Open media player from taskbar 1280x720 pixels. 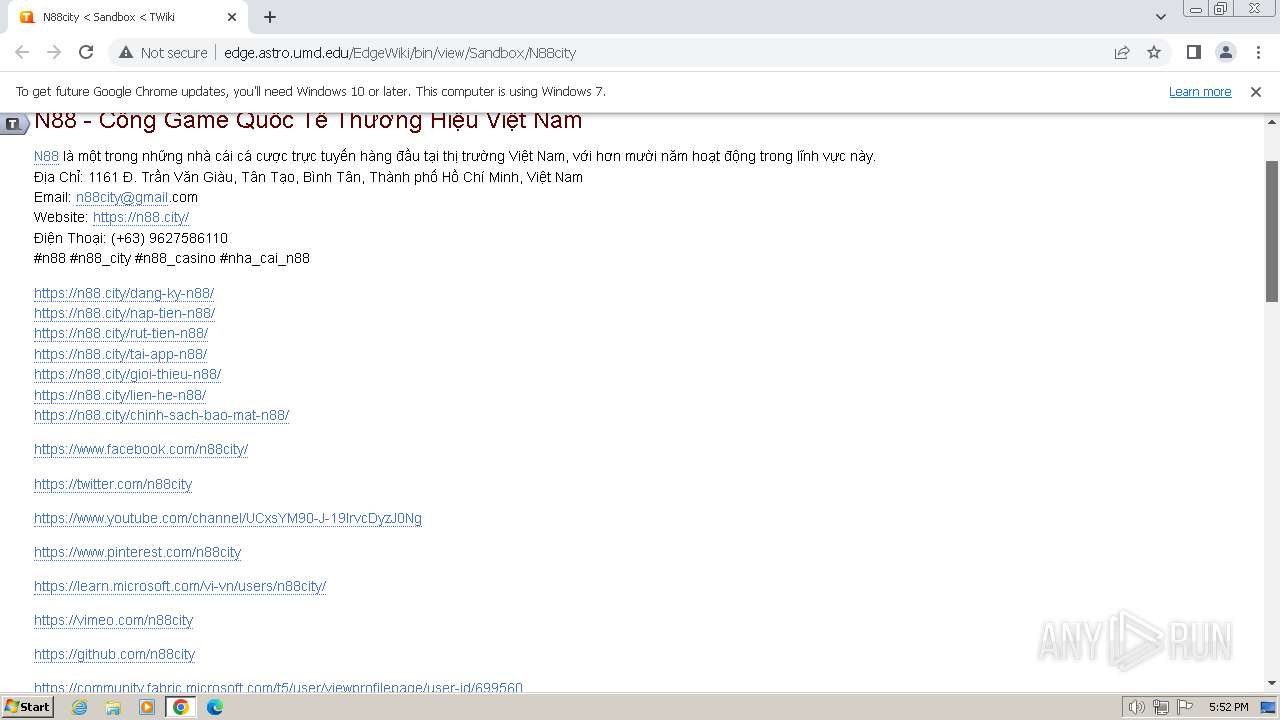[x=147, y=707]
